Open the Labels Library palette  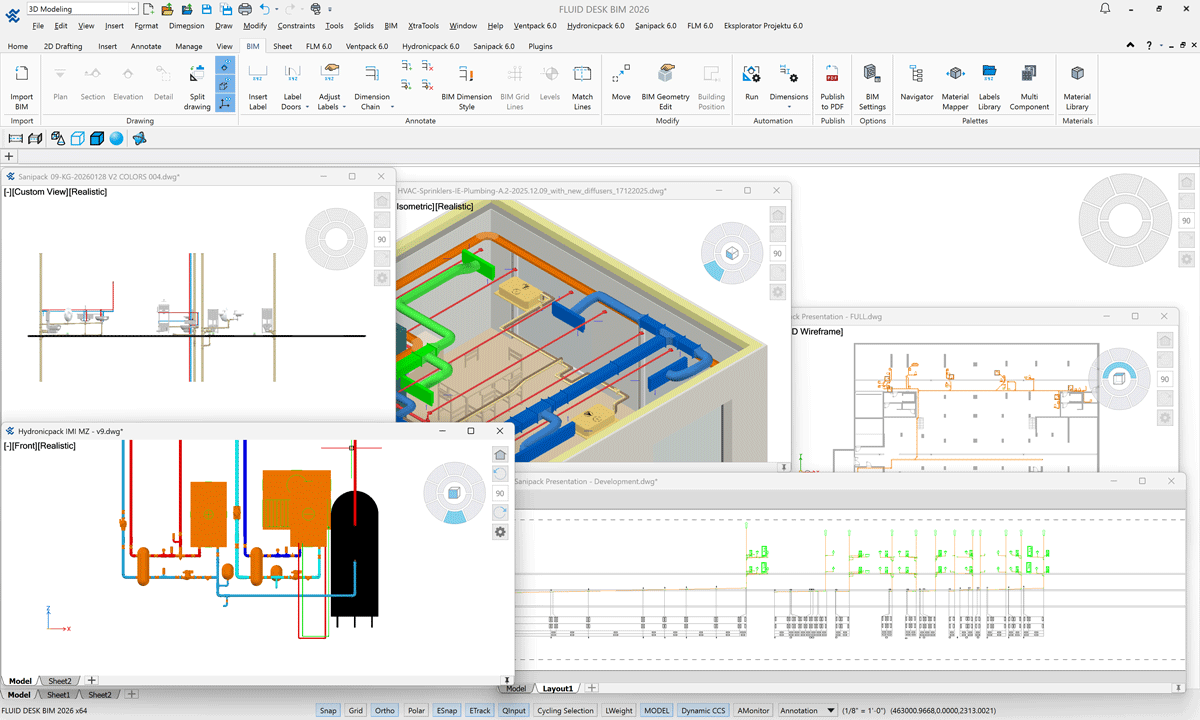point(989,87)
